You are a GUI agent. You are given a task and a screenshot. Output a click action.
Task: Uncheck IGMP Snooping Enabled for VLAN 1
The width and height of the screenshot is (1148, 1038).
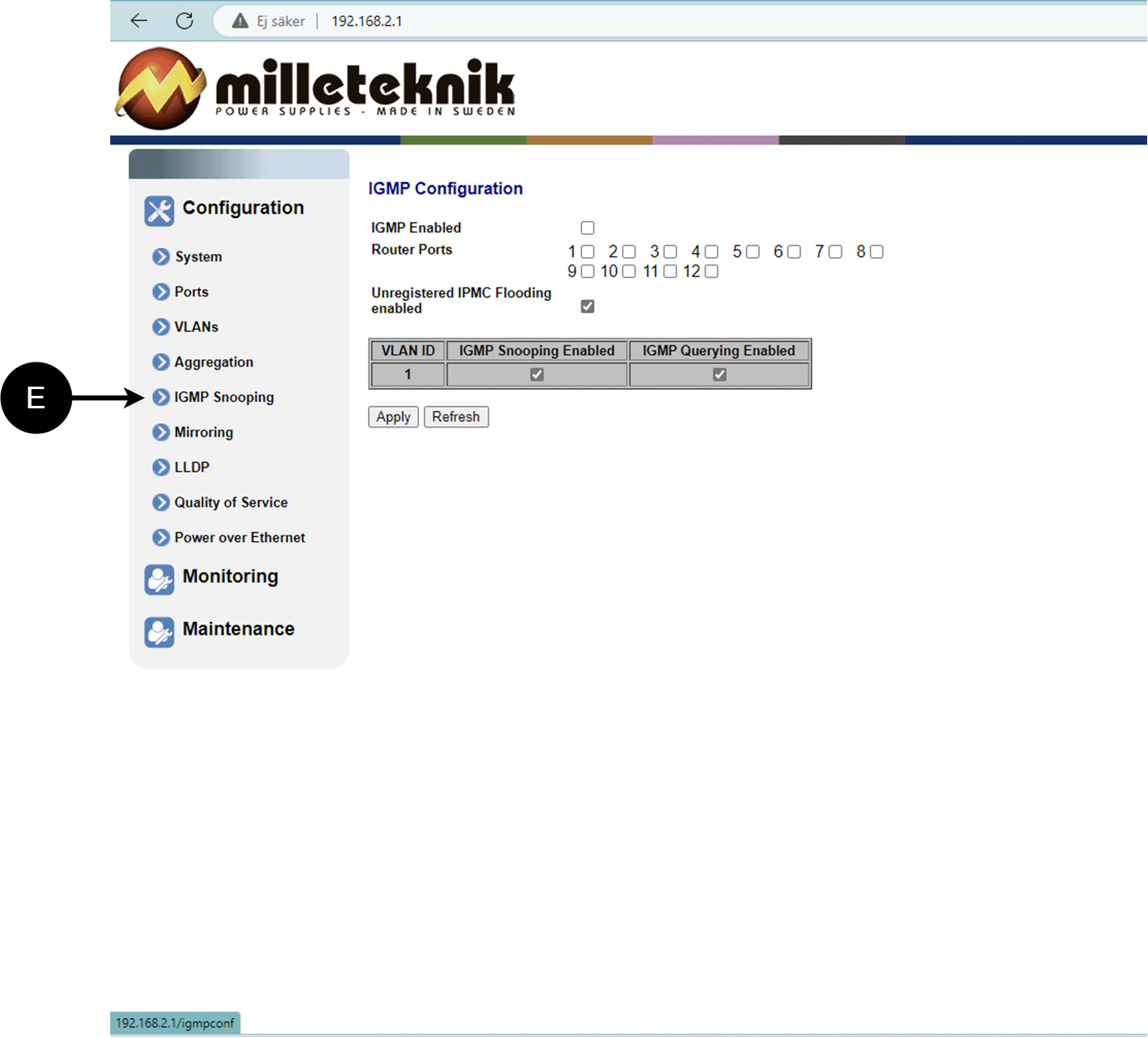537,375
